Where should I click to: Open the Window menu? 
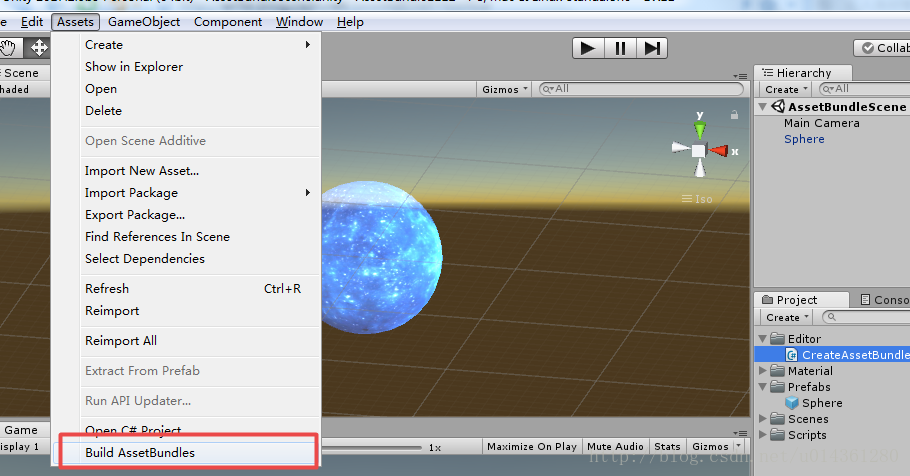(x=299, y=22)
